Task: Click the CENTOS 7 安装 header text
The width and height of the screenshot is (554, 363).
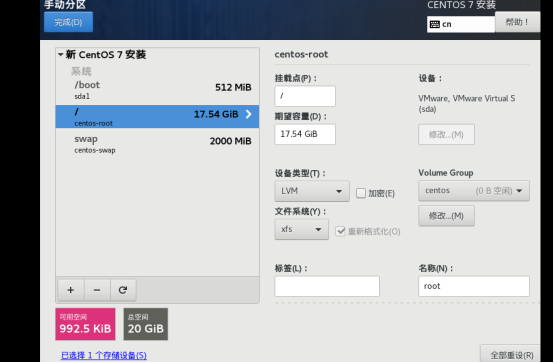Action: pos(461,5)
